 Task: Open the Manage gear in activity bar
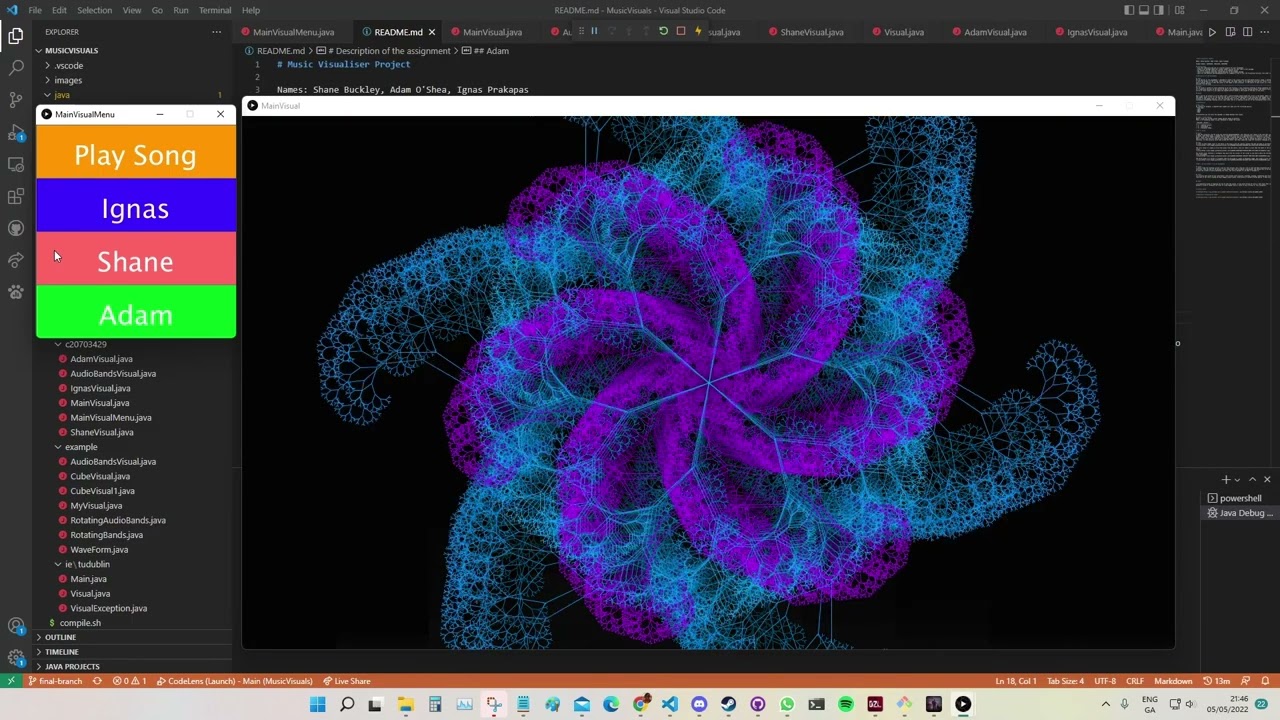coord(16,658)
